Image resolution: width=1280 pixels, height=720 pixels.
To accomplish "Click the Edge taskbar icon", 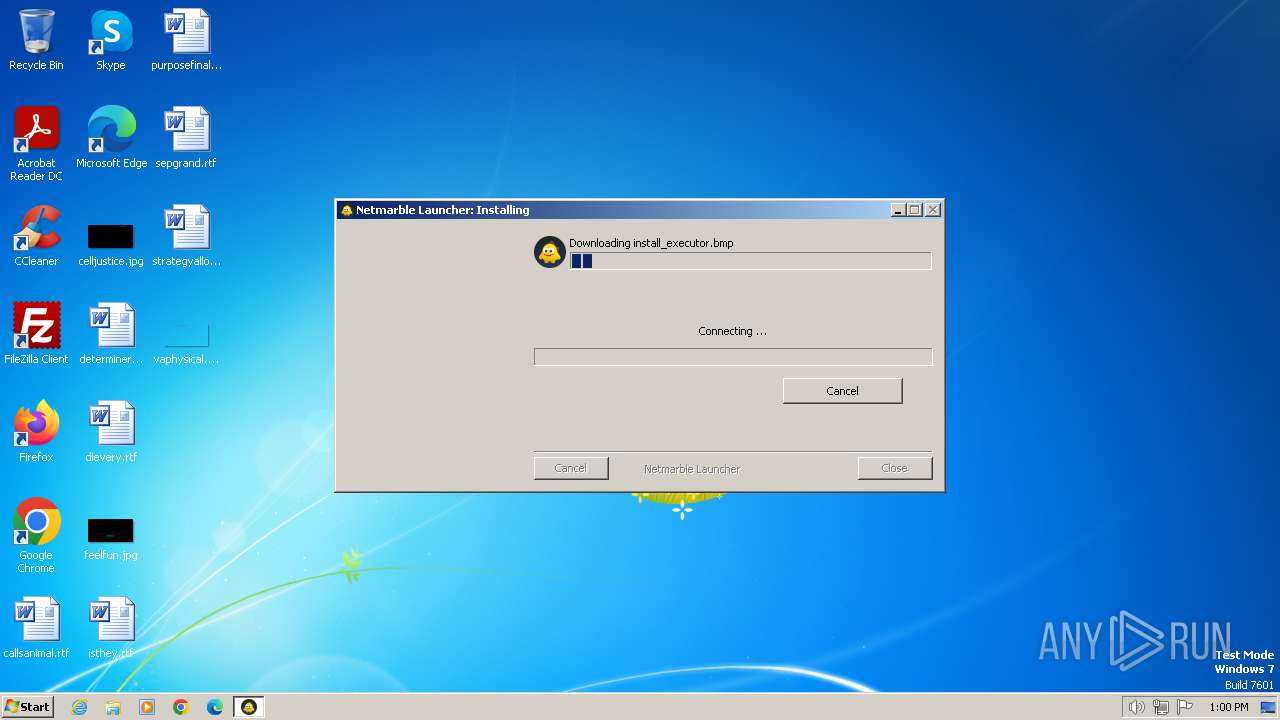I will [215, 707].
